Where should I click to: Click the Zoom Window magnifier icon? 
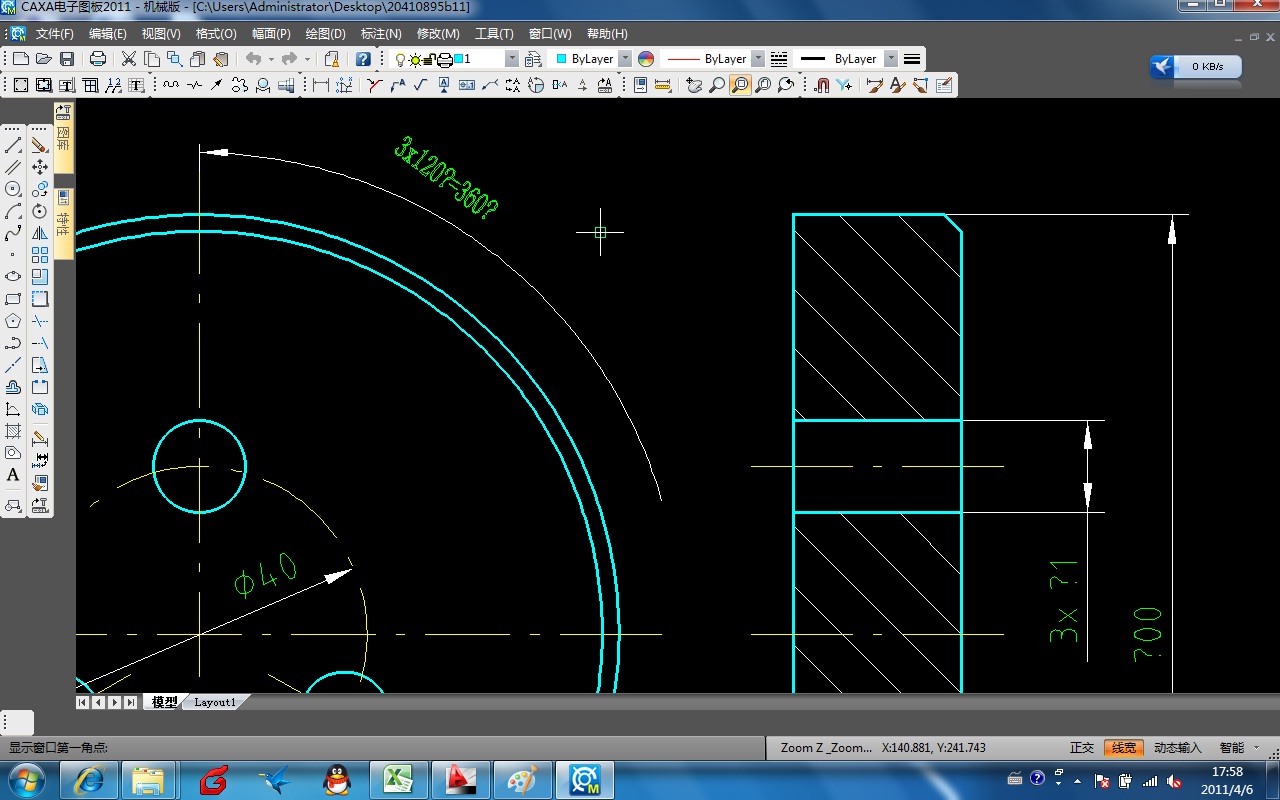[740, 86]
